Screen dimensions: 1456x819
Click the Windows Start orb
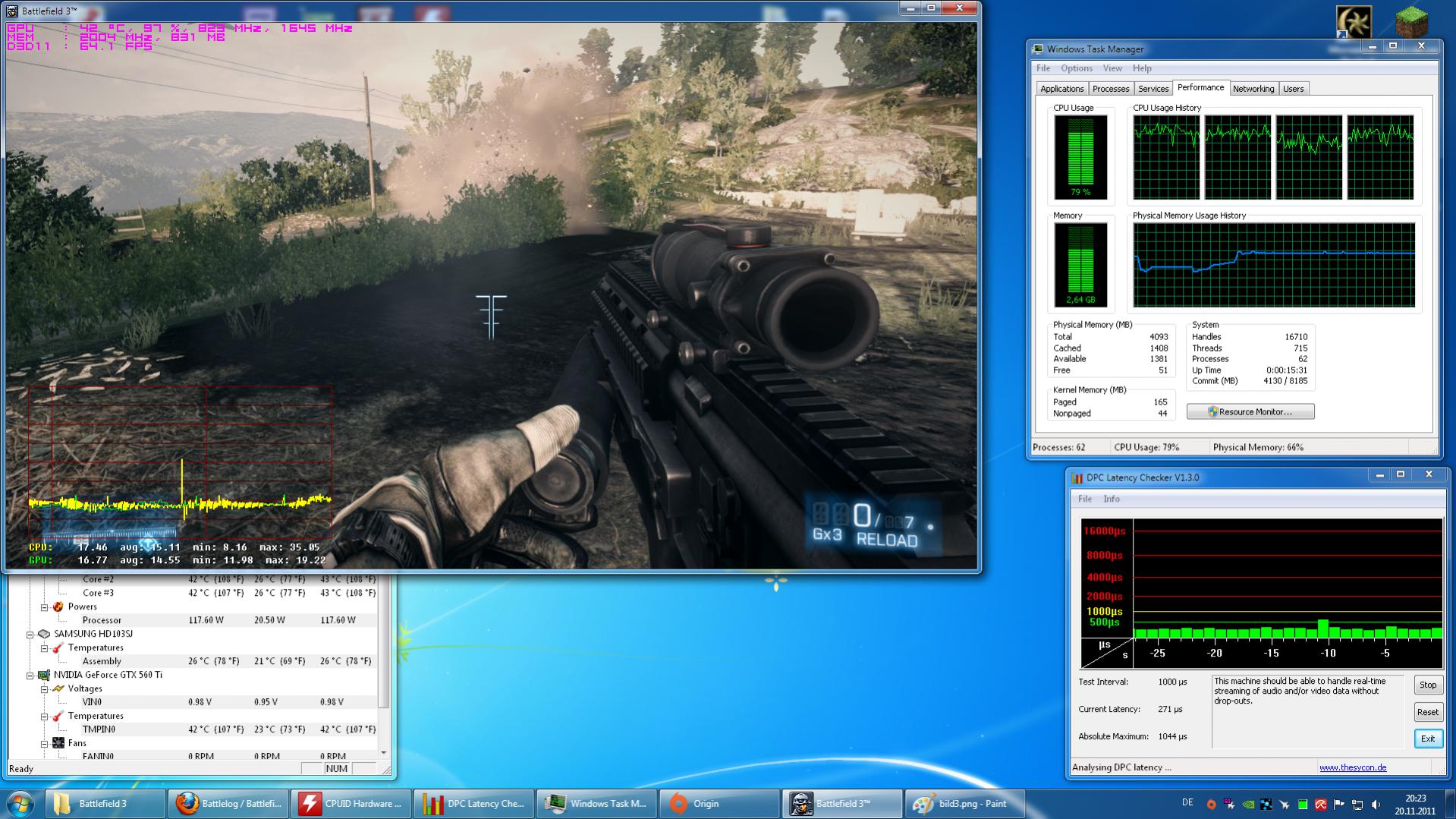[20, 804]
